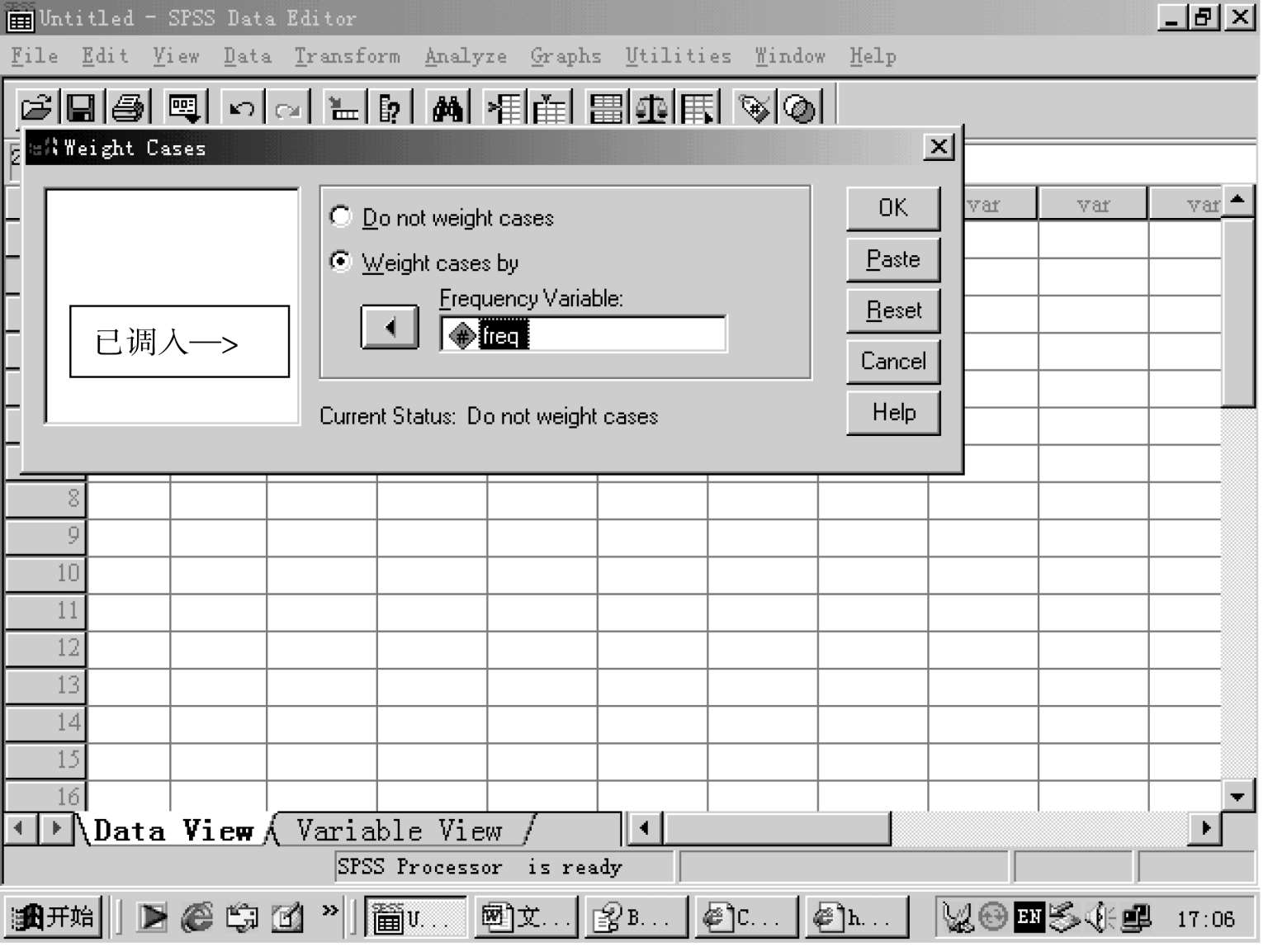This screenshot has width=1268, height=952.
Task: Click the fourth quick launch icon before the chevron
Action: 287,916
